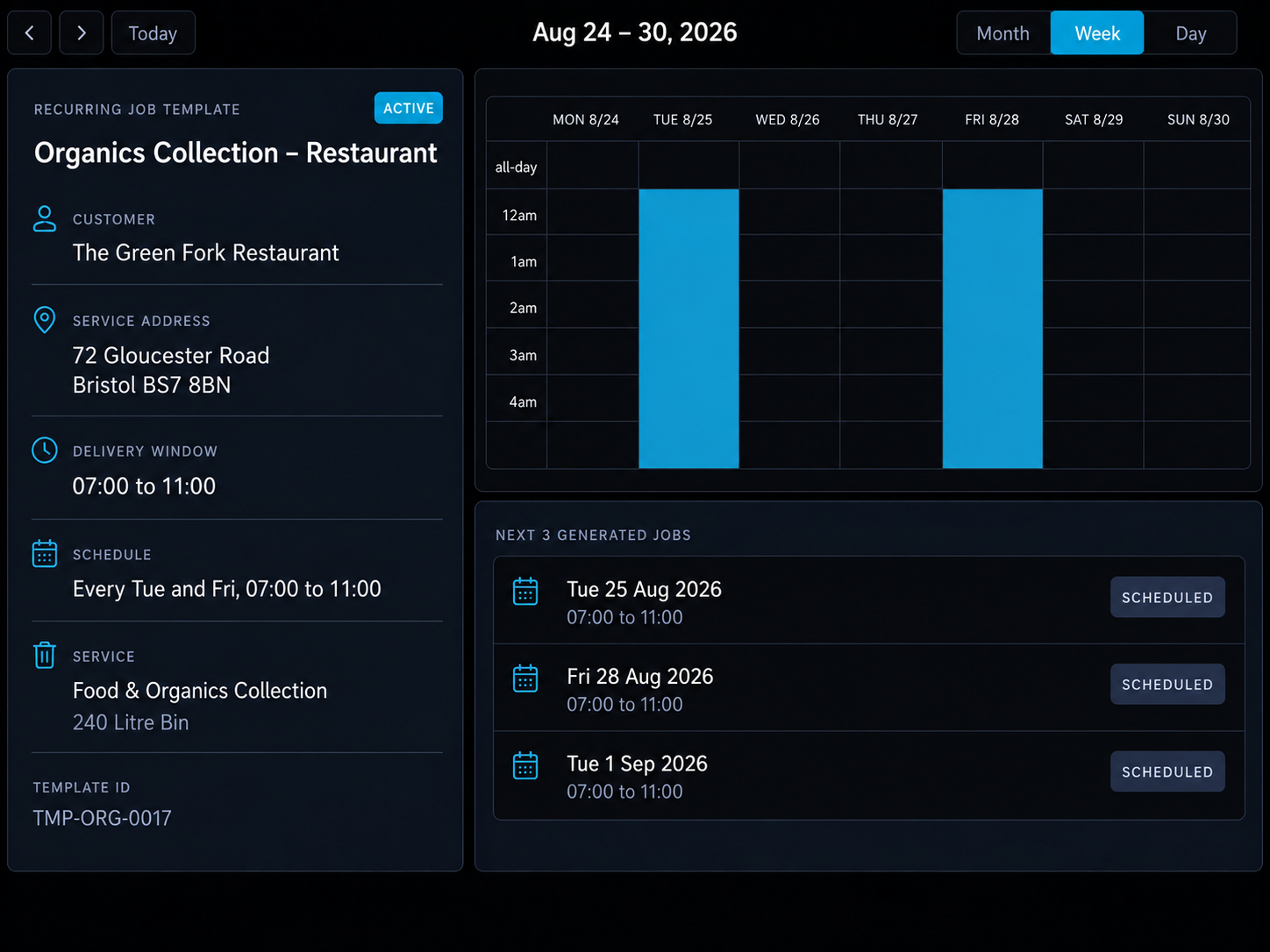Image resolution: width=1270 pixels, height=952 pixels.
Task: Click template ID 'TMP-ORG-0017'
Action: (103, 818)
